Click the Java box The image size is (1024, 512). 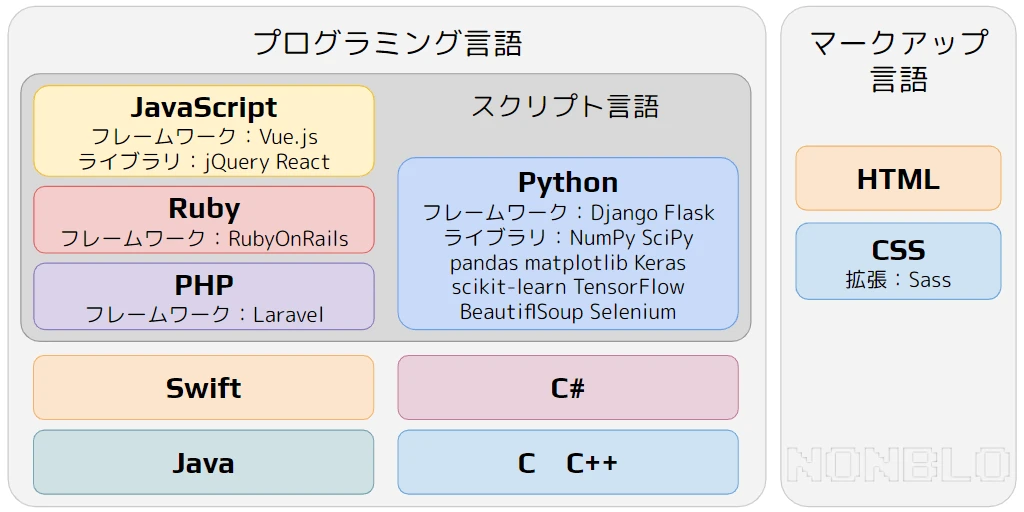204,462
